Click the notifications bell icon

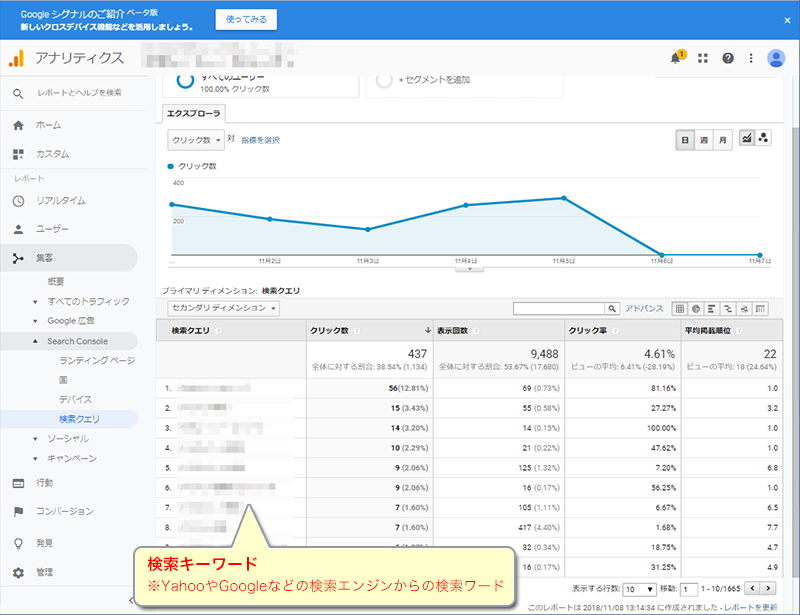677,58
